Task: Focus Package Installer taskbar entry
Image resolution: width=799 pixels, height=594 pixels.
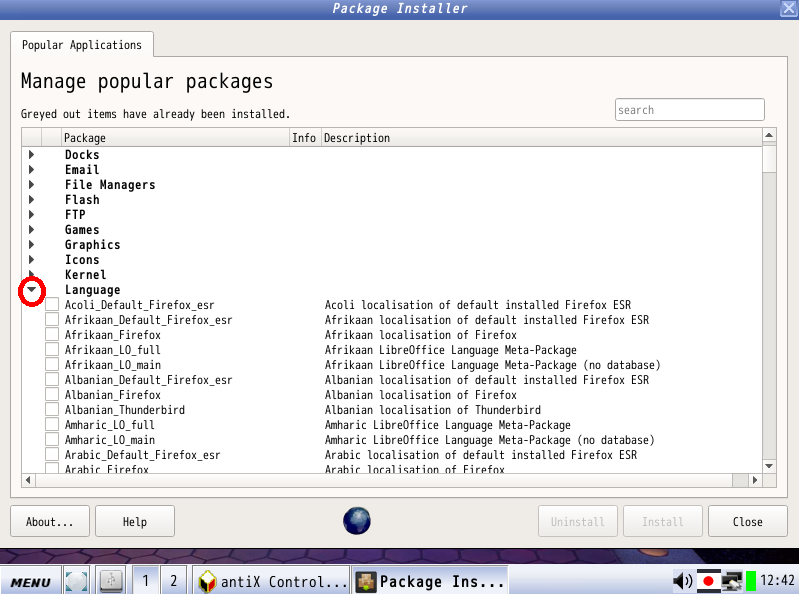Action: click(430, 581)
